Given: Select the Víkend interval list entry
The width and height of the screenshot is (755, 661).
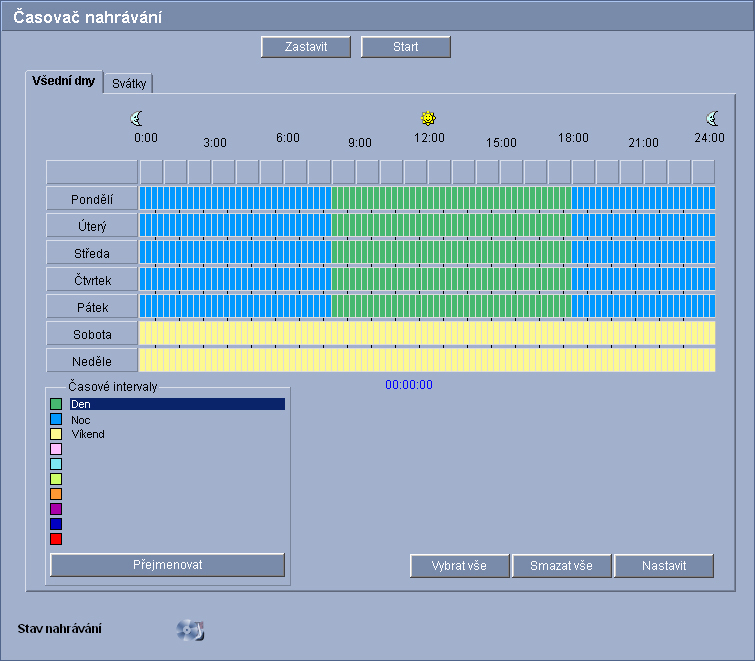Looking at the screenshot, I should [x=88, y=434].
